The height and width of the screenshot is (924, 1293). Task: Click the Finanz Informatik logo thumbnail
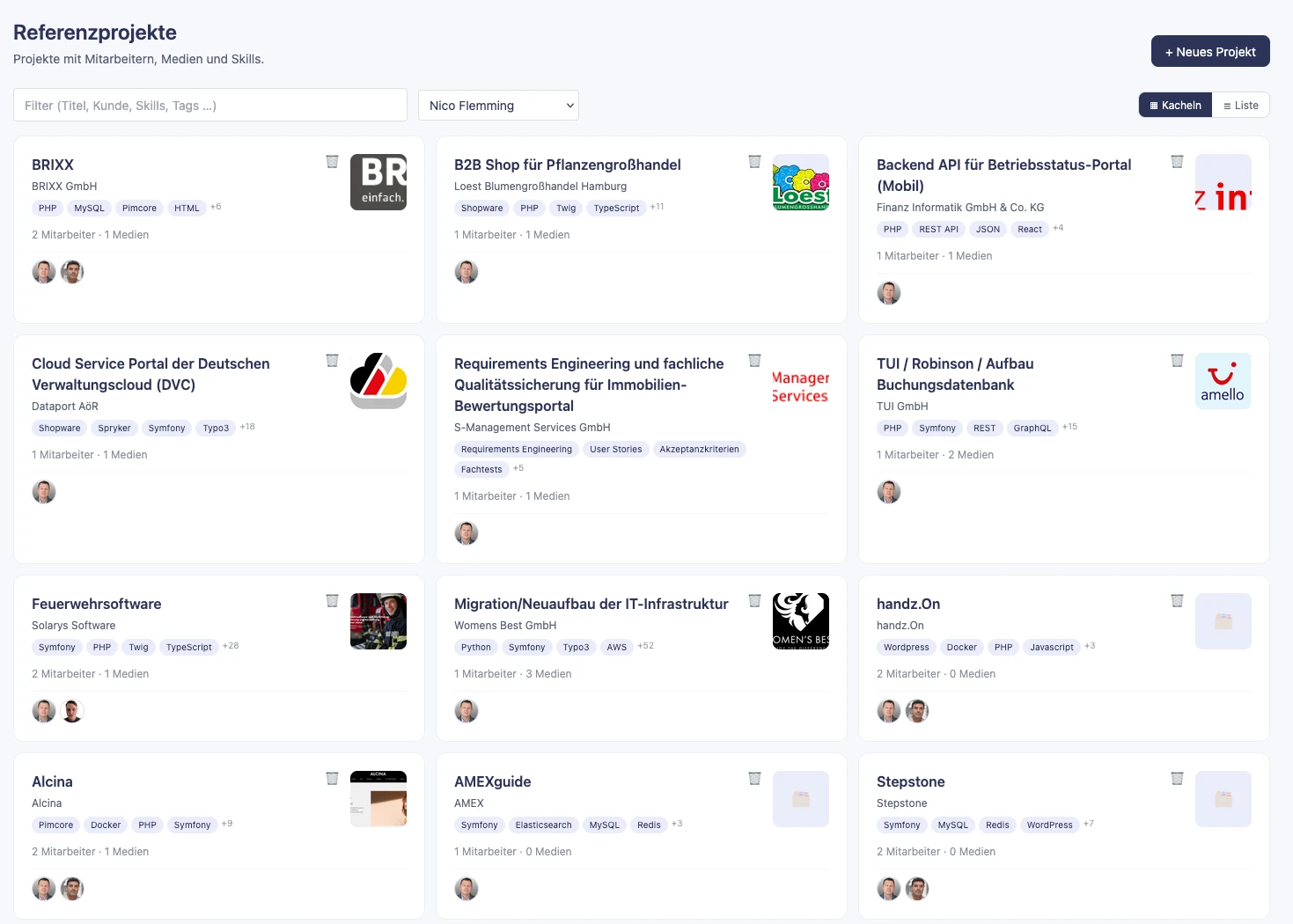[1223, 182]
